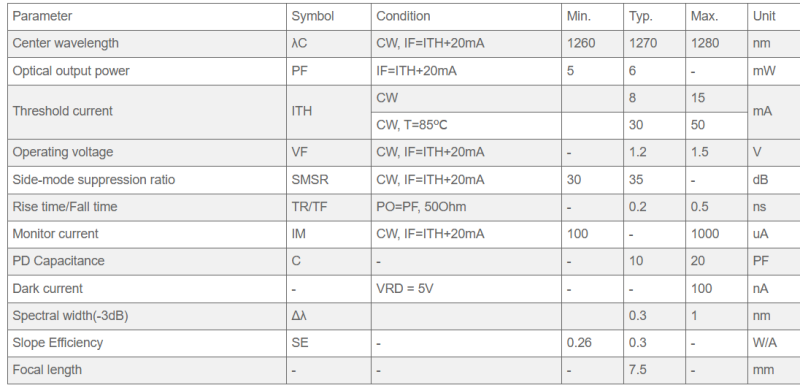Click the Parameter column header
Image resolution: width=800 pixels, height=388 pixels.
pyautogui.click(x=147, y=16)
